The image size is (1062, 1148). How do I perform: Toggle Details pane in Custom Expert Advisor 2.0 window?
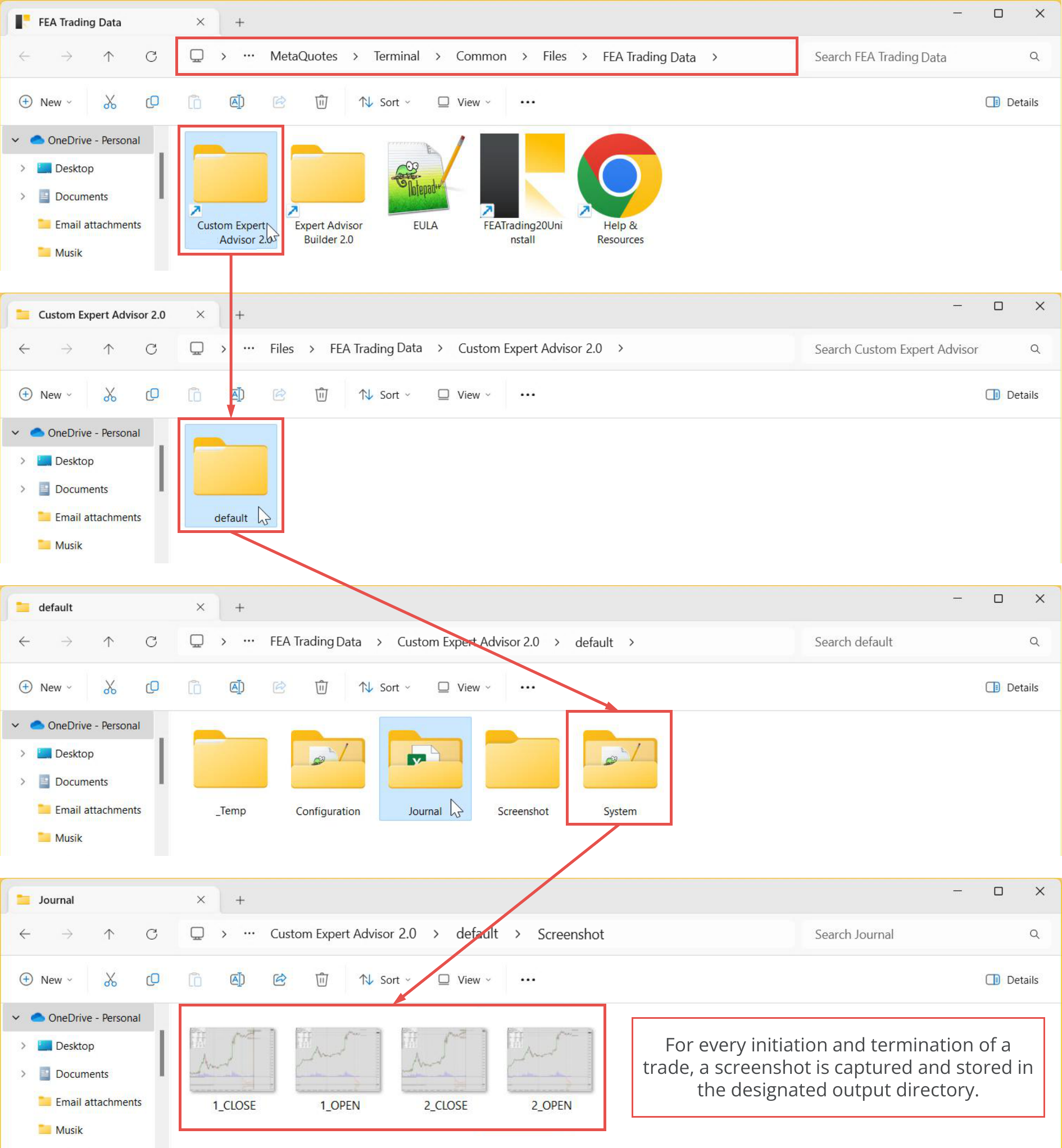[1012, 394]
